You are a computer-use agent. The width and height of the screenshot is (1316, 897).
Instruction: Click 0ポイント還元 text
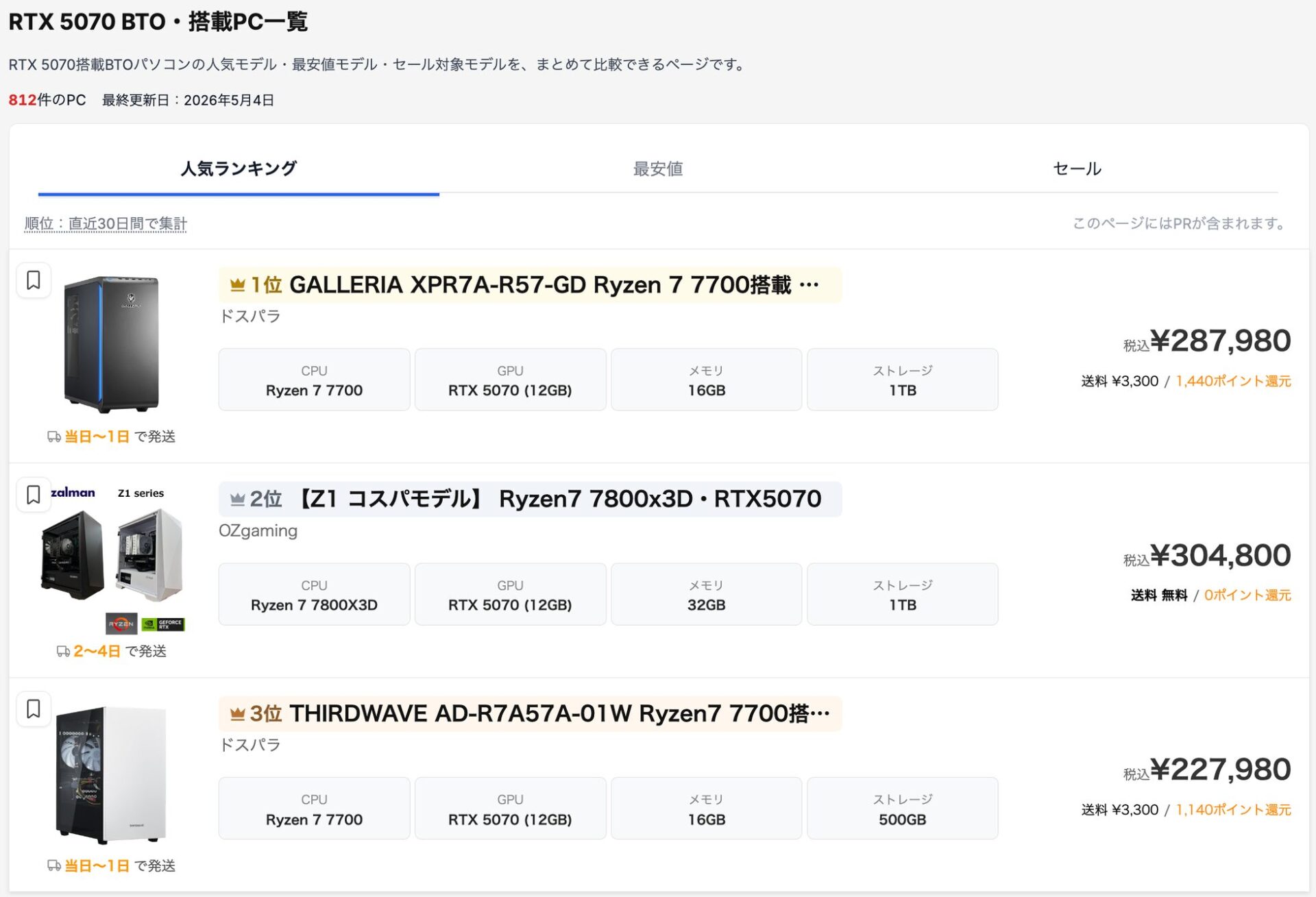point(1247,595)
